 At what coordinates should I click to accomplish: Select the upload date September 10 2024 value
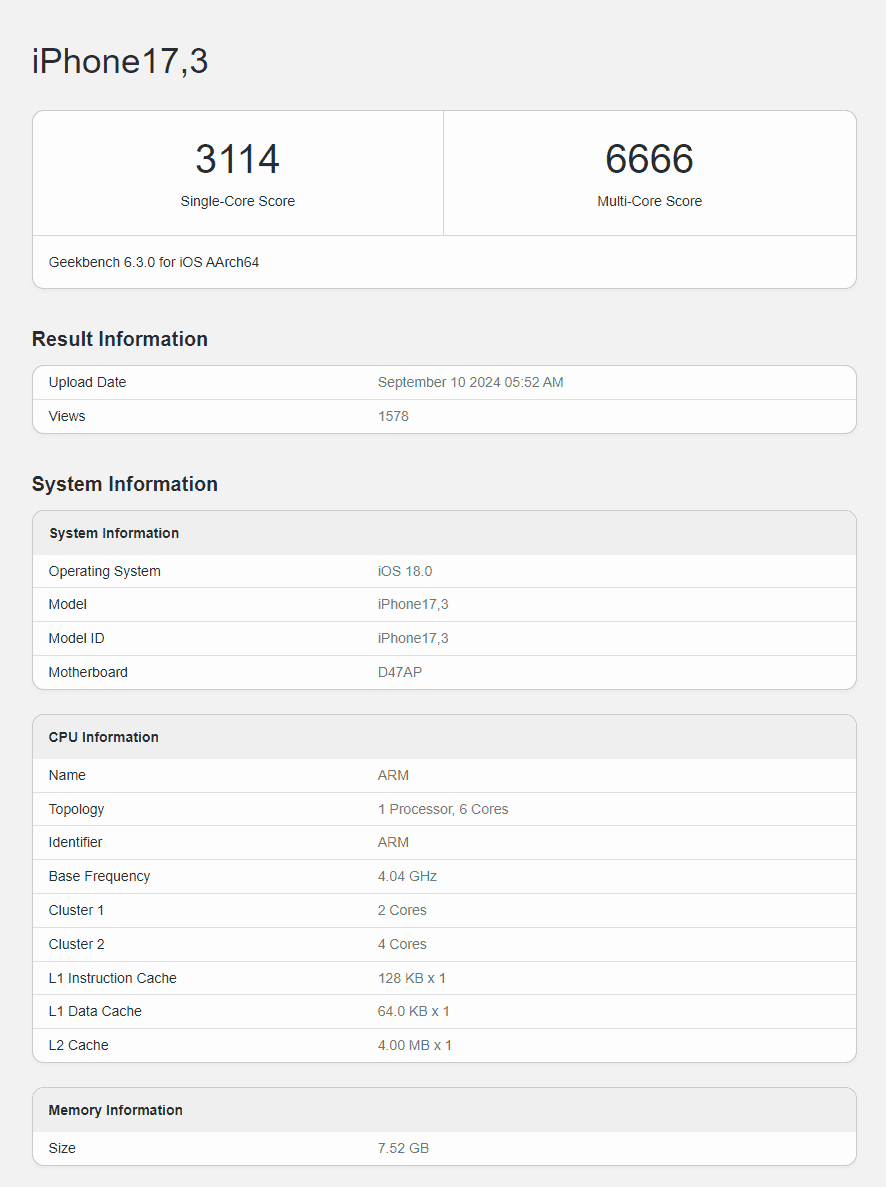coord(470,382)
